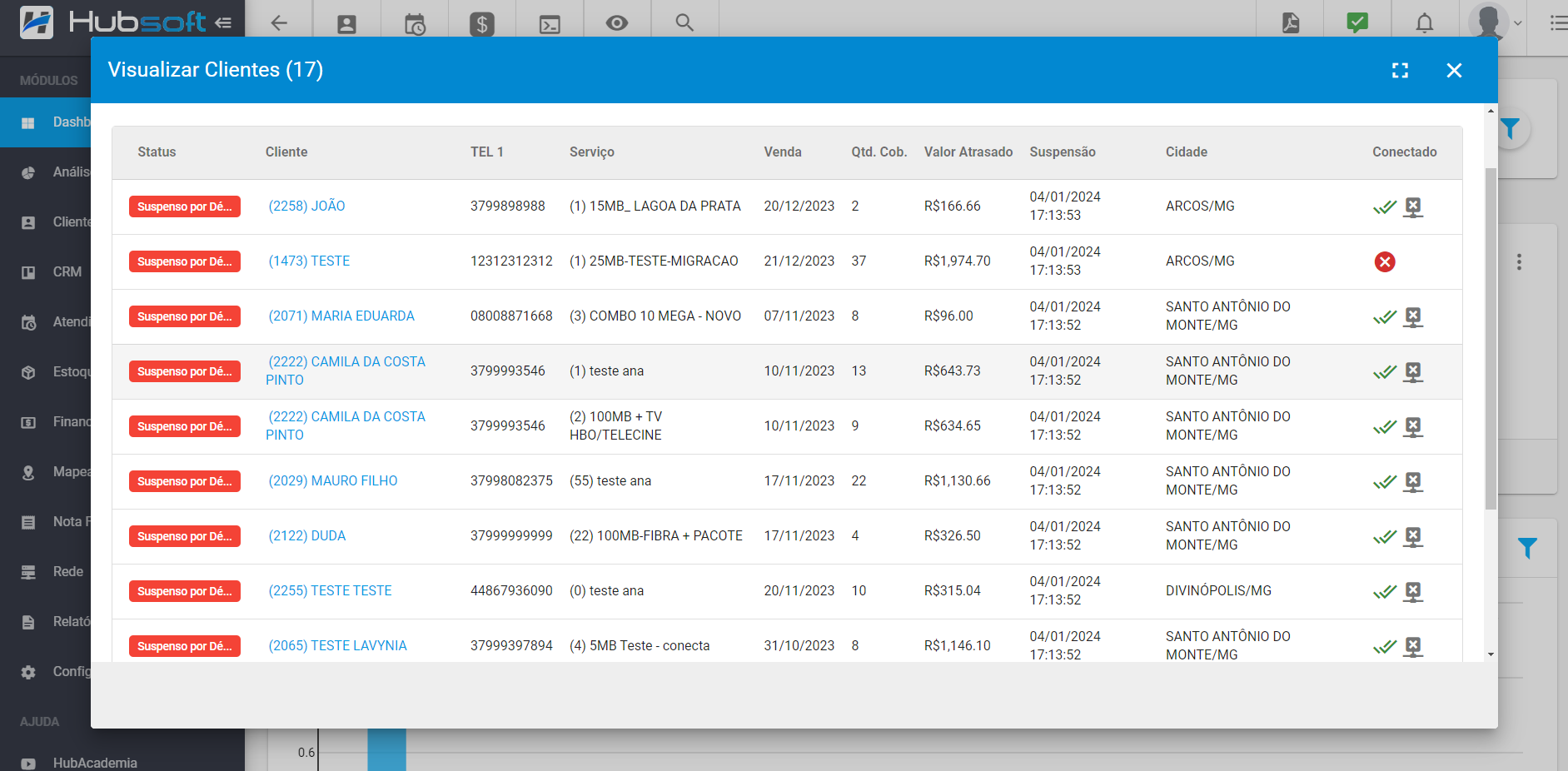Click the green double-check connection for MARIA EDUARDA
The height and width of the screenshot is (771, 1568).
[1385, 317]
